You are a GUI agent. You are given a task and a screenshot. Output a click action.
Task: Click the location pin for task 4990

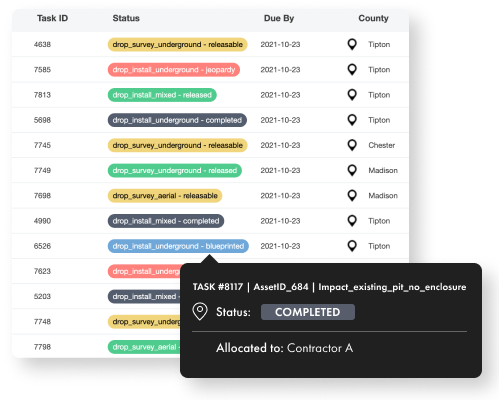(x=352, y=221)
